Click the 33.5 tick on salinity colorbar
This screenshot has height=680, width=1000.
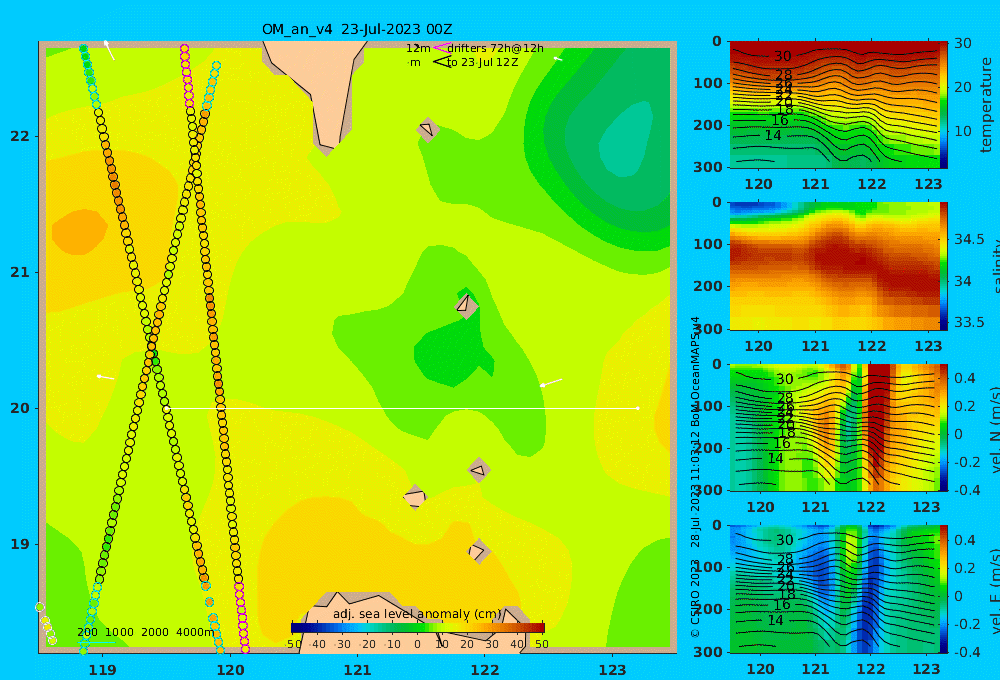pyautogui.click(x=969, y=323)
